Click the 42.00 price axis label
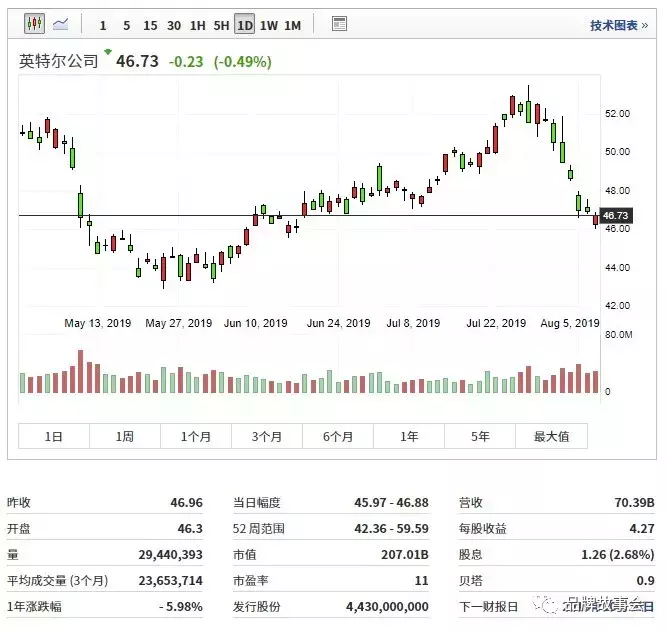This screenshot has width=666, height=633. pos(618,305)
